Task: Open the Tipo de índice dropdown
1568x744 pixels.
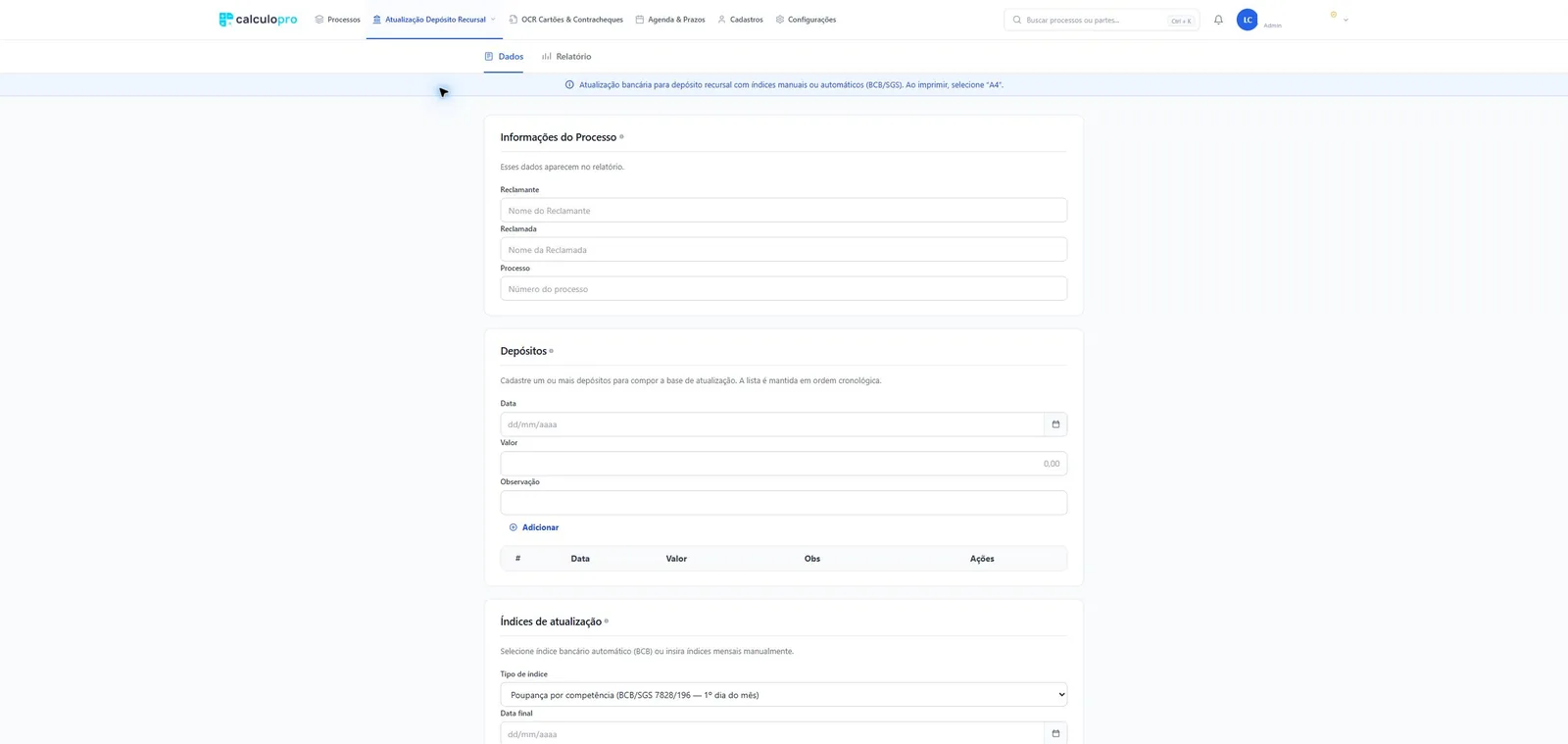Action: click(x=783, y=695)
